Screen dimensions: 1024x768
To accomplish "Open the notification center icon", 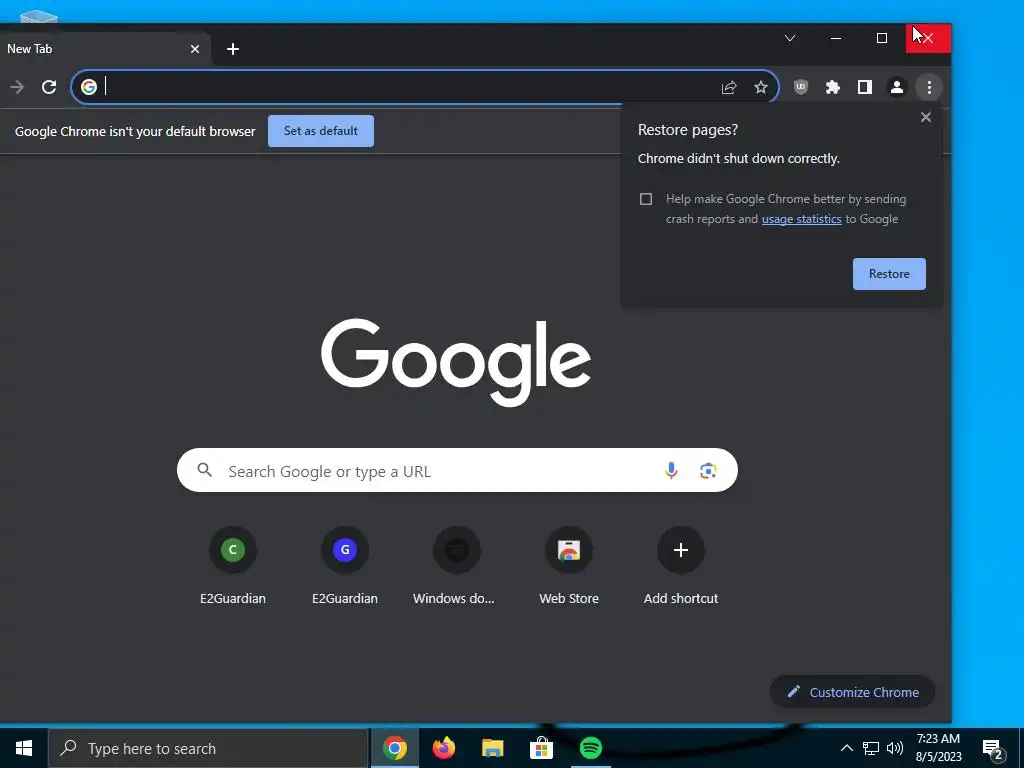I will [993, 749].
